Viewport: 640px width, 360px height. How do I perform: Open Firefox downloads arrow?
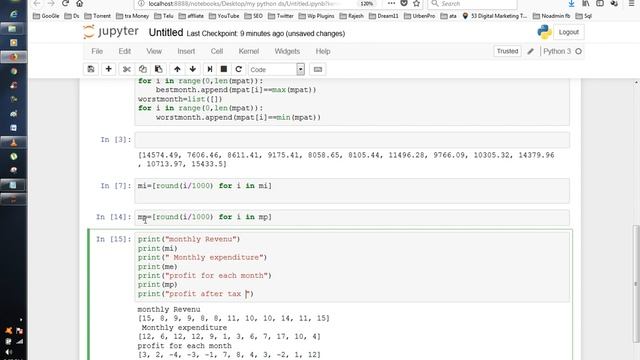point(571,3)
